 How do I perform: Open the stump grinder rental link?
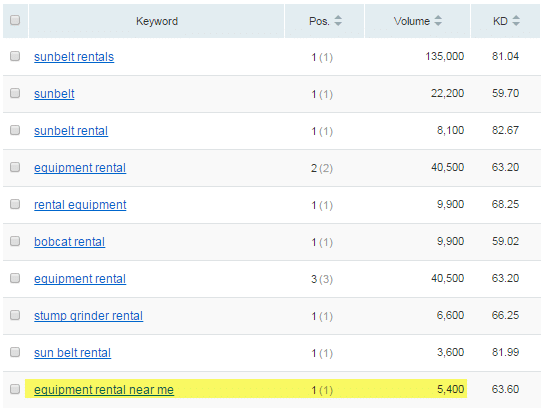(x=88, y=316)
